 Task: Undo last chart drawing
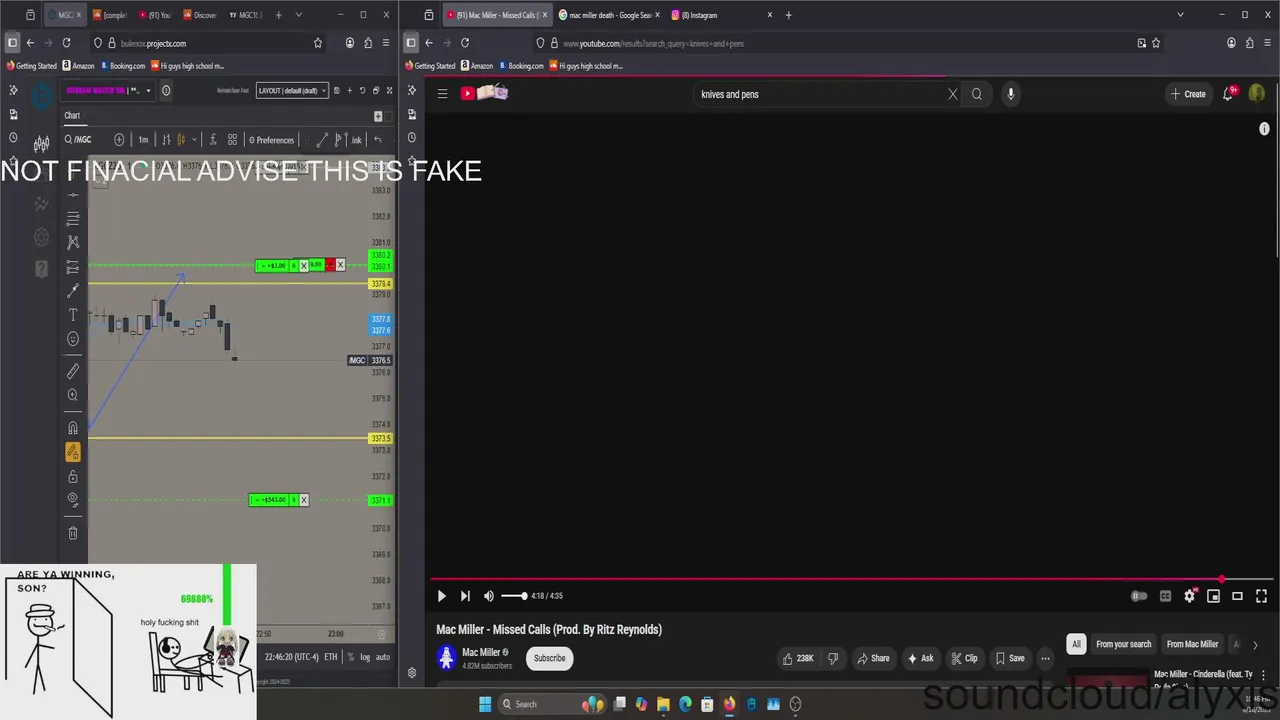(x=377, y=140)
